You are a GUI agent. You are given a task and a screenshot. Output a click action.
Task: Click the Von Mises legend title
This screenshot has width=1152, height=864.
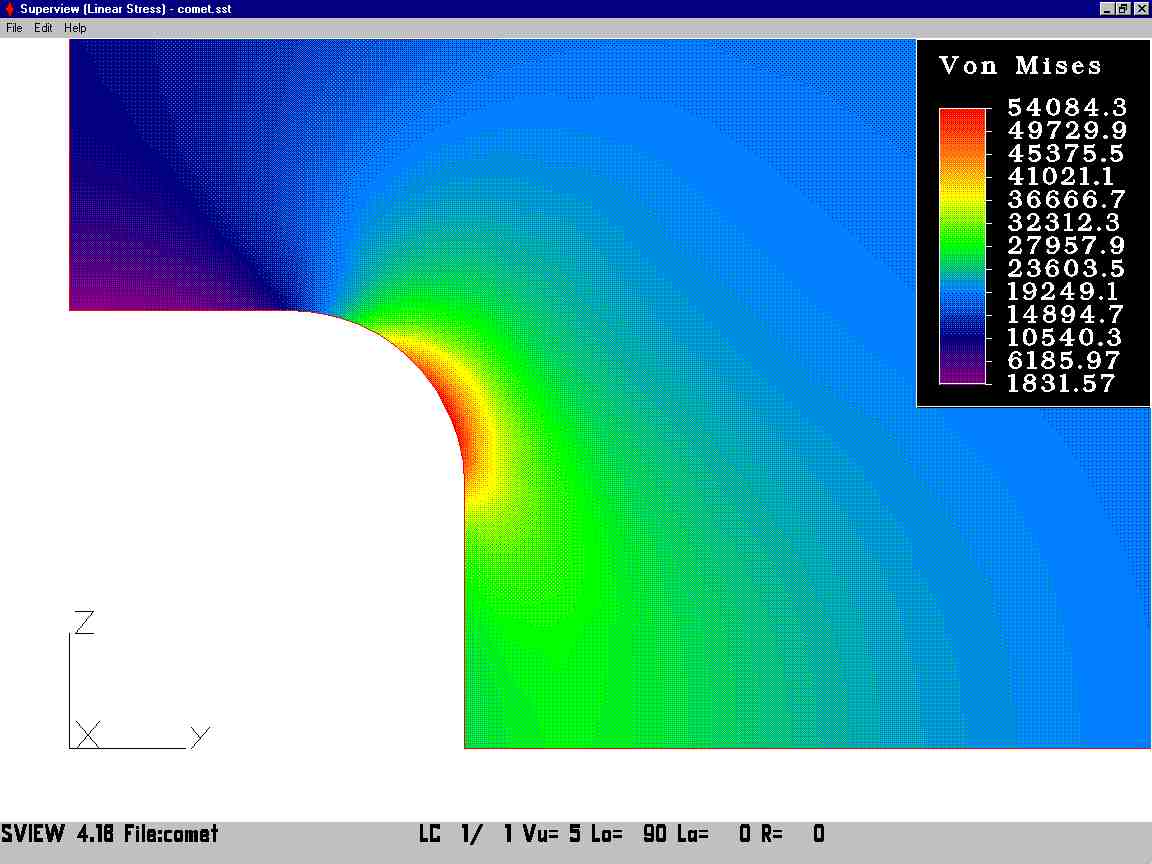point(1020,65)
